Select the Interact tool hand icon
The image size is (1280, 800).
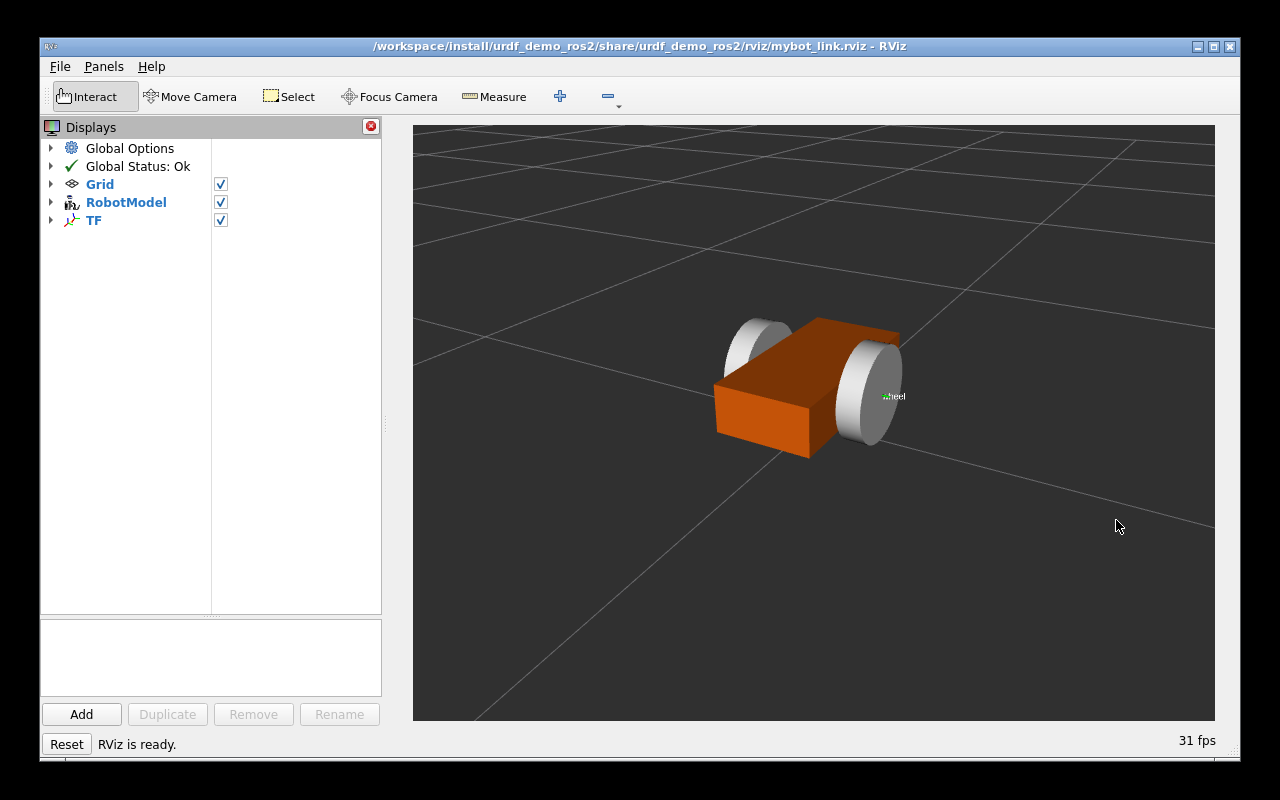pyautogui.click(x=64, y=96)
